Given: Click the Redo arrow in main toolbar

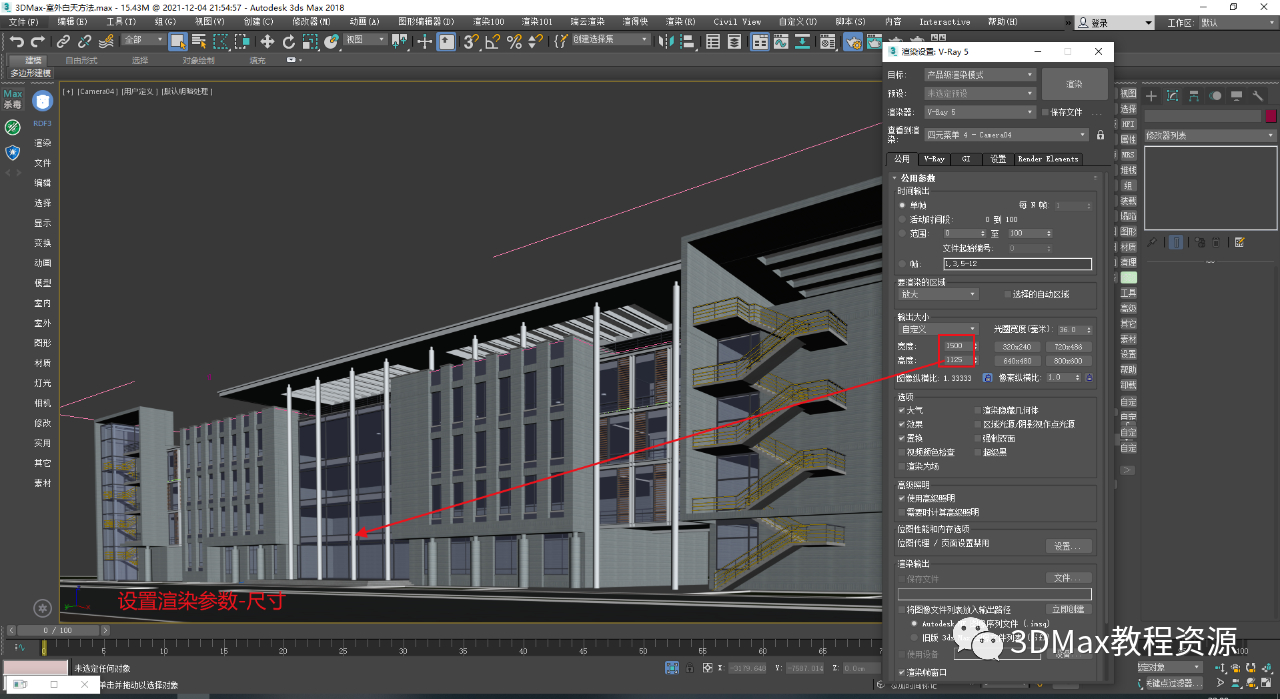Looking at the screenshot, I should click(x=38, y=41).
